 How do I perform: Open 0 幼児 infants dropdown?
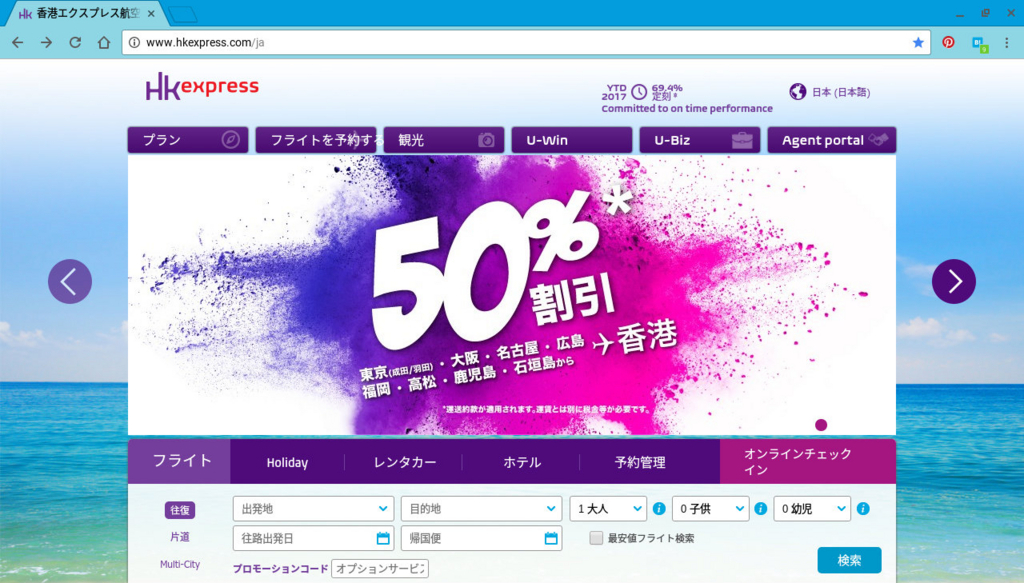(812, 509)
